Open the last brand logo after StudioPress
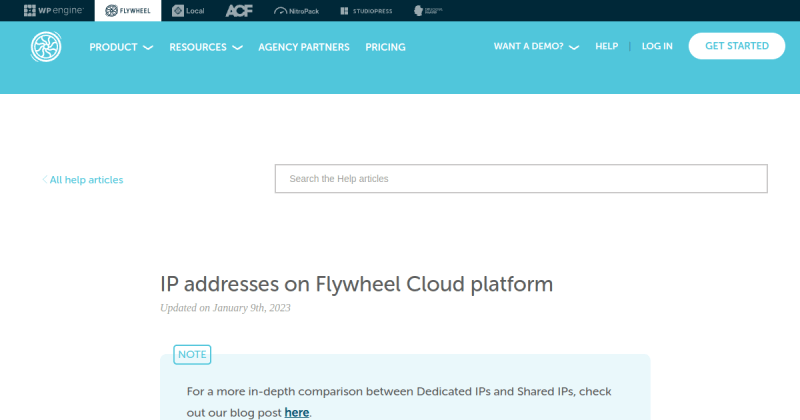 point(428,11)
